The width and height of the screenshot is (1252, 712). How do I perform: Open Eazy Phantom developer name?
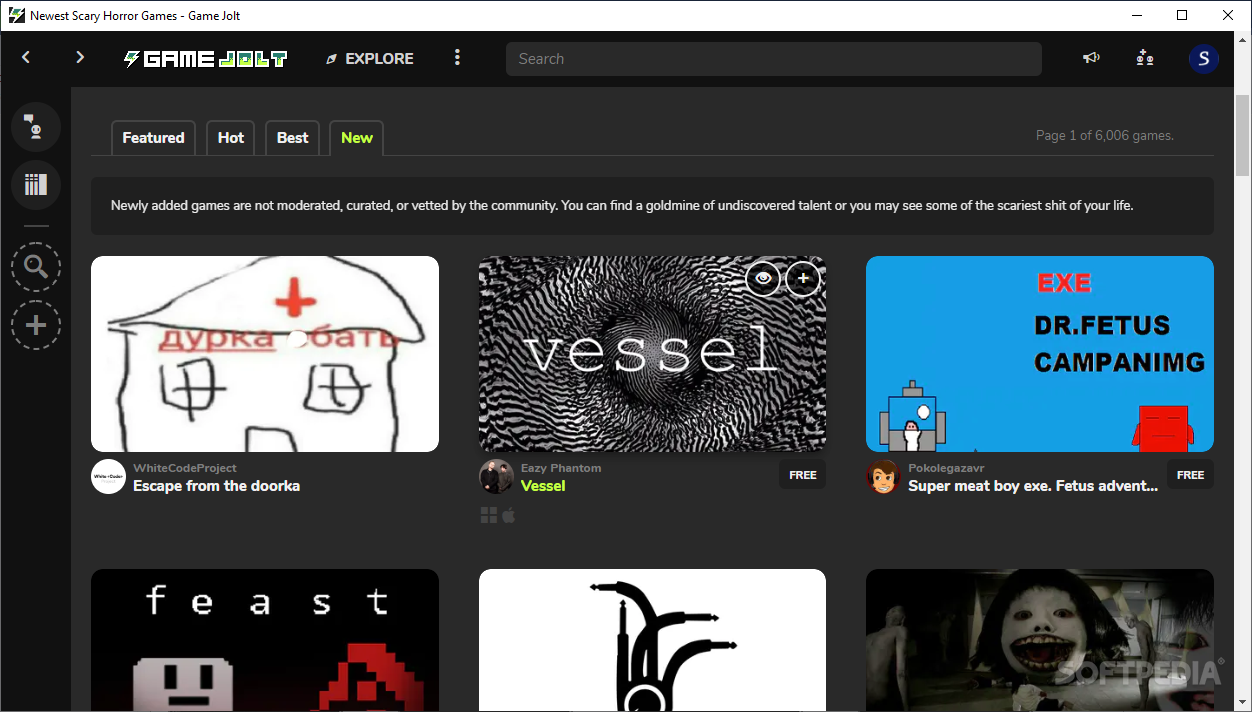coord(561,468)
